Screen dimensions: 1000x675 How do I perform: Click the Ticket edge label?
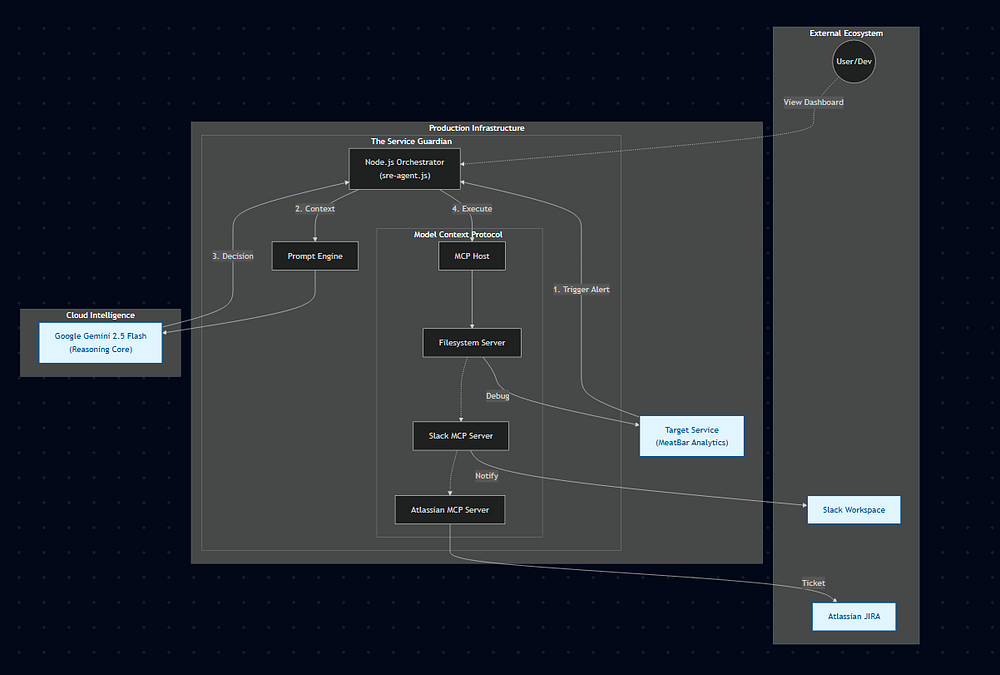tap(813, 583)
